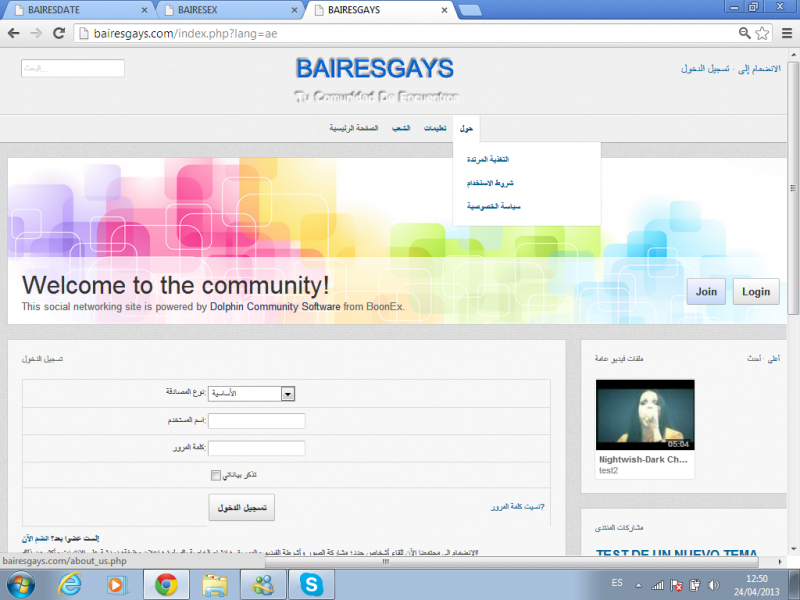The width and height of the screenshot is (800, 600).
Task: Click the vertical scrollbar thumb
Action: pos(793,189)
